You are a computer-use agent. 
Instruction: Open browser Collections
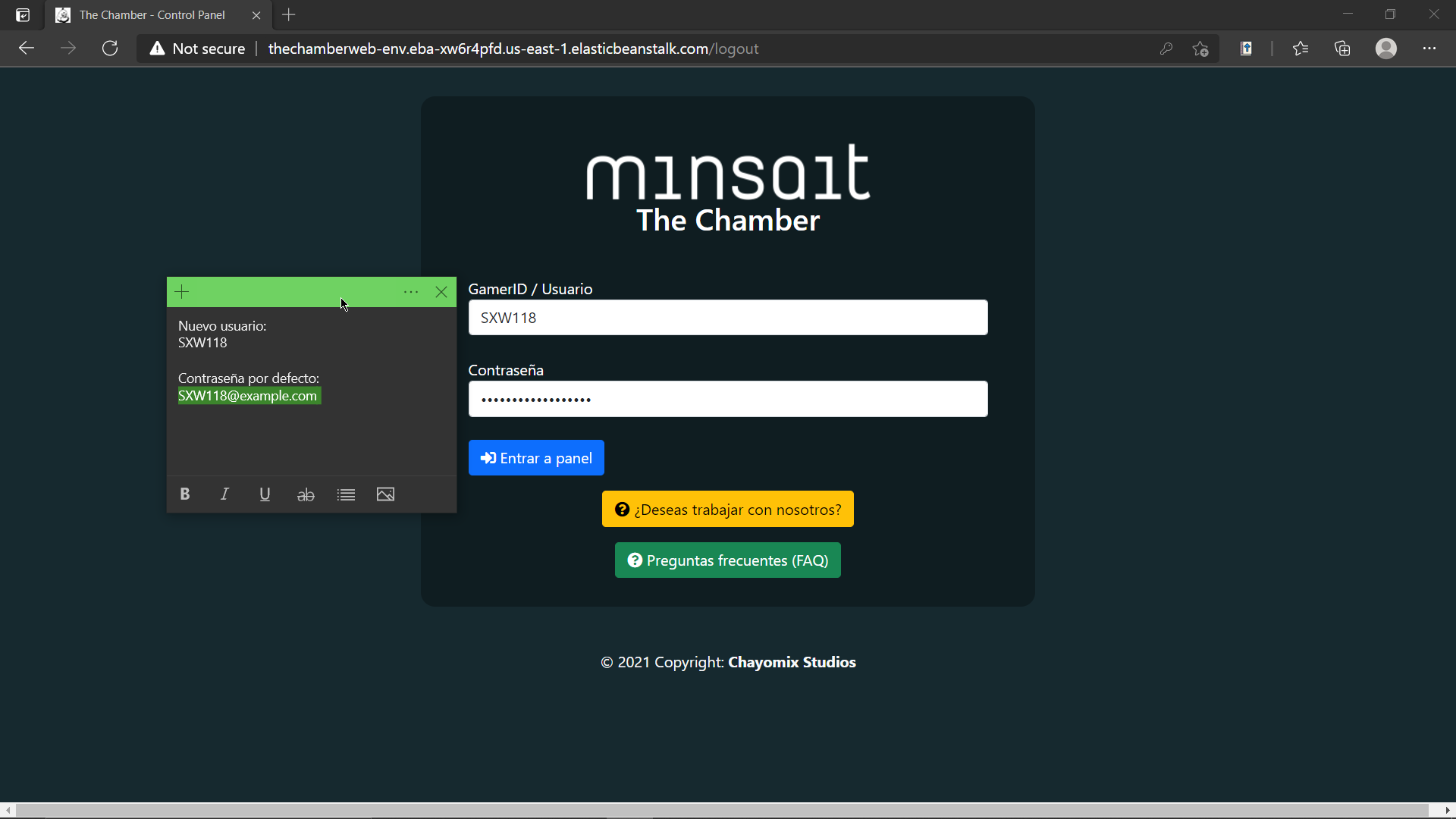coord(1343,49)
